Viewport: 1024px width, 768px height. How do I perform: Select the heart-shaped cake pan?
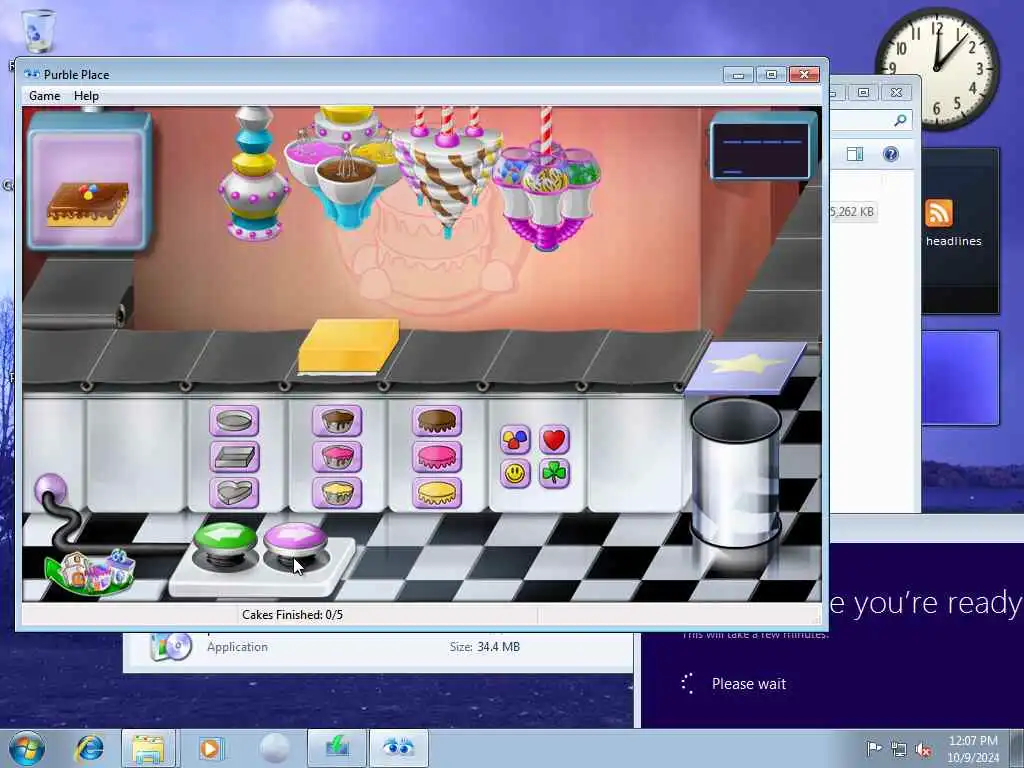[x=234, y=492]
